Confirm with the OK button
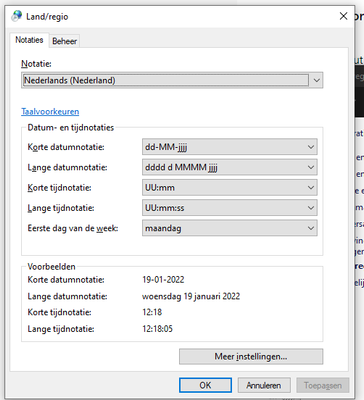This screenshot has height=400, width=364. (x=205, y=385)
